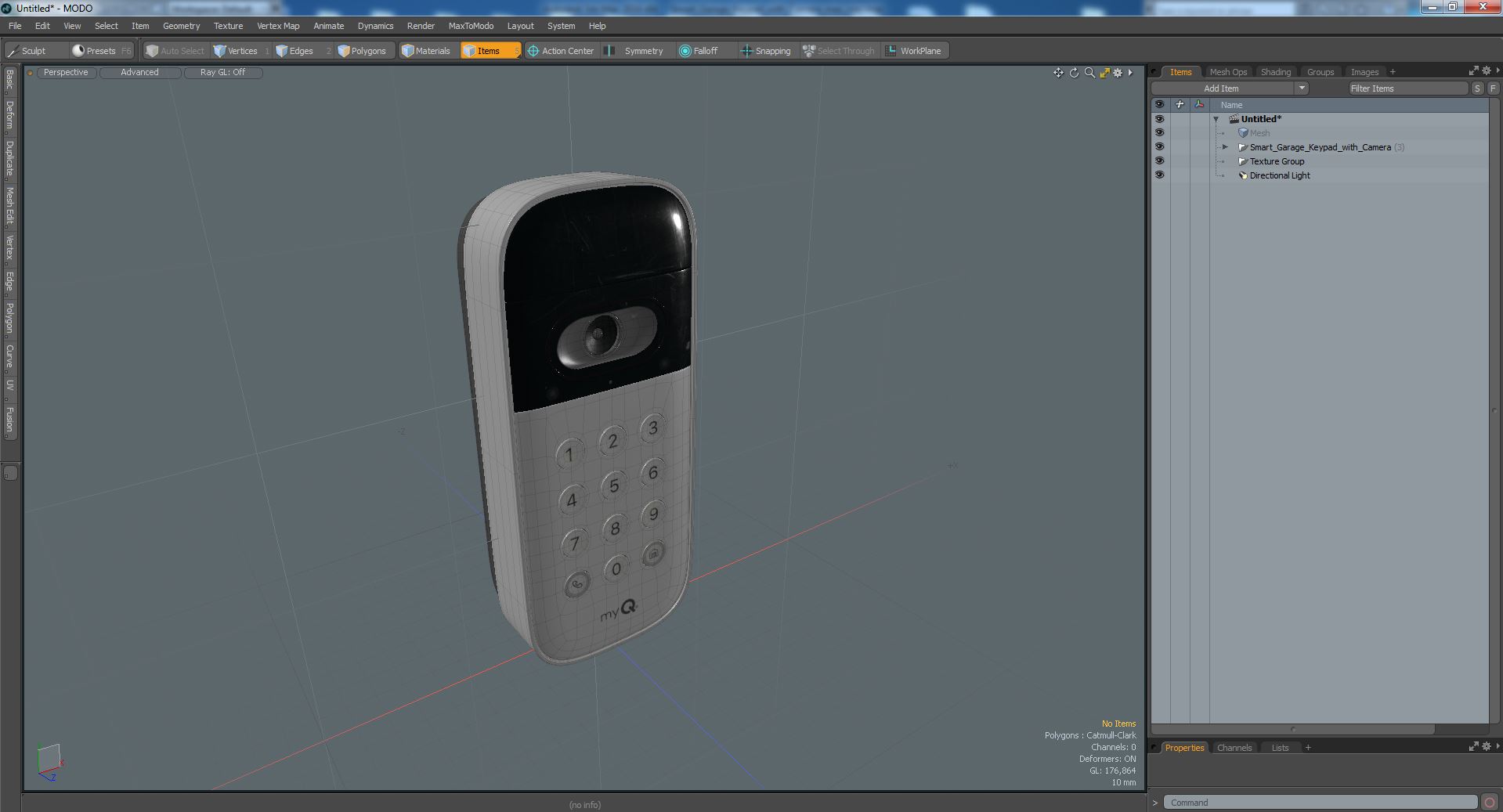Open the Render menu
Viewport: 1503px width, 812px height.
[421, 26]
